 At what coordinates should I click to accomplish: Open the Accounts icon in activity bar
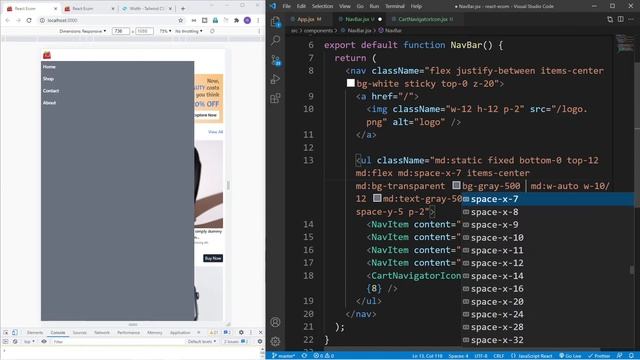(276, 322)
